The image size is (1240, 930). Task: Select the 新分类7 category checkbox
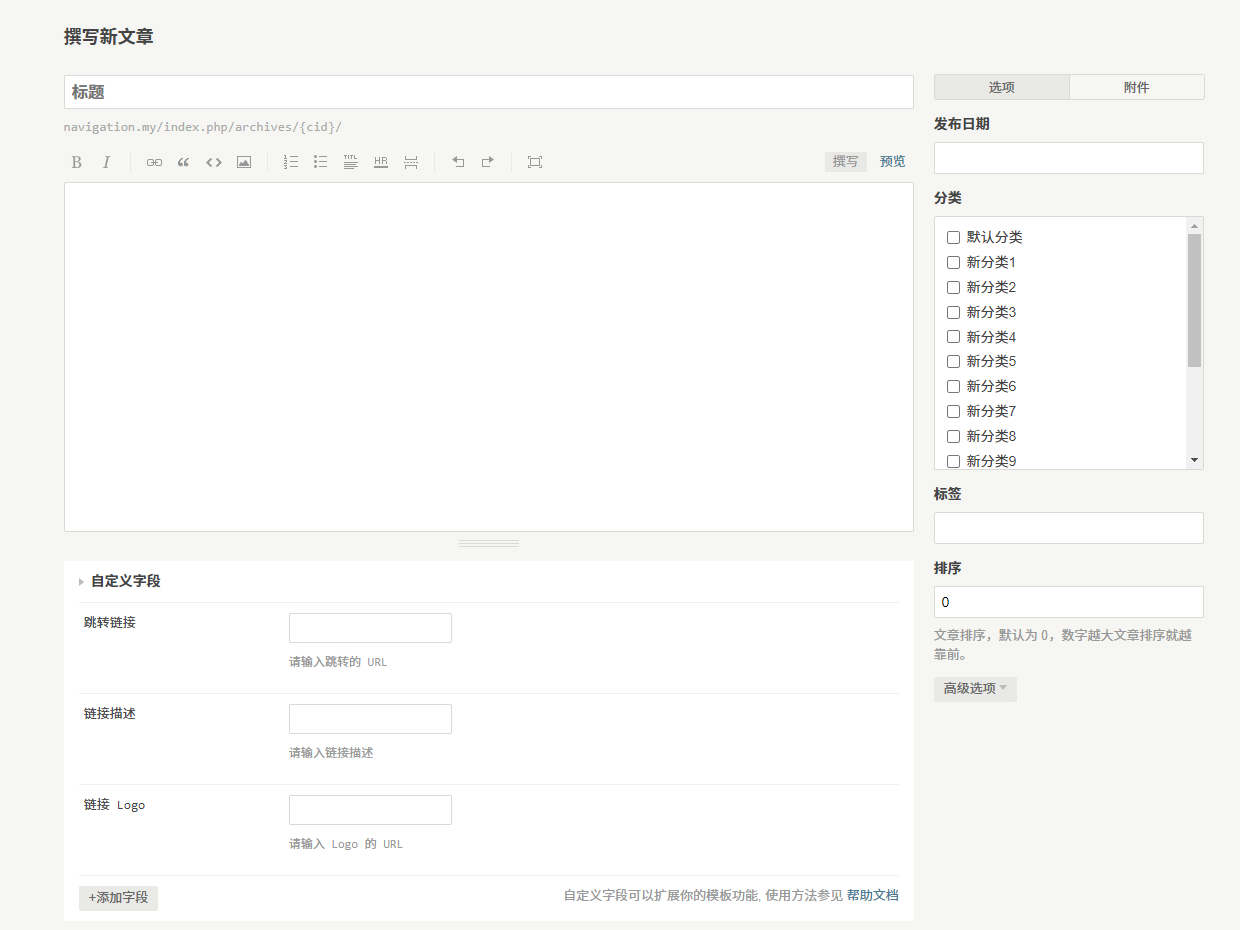click(x=953, y=411)
